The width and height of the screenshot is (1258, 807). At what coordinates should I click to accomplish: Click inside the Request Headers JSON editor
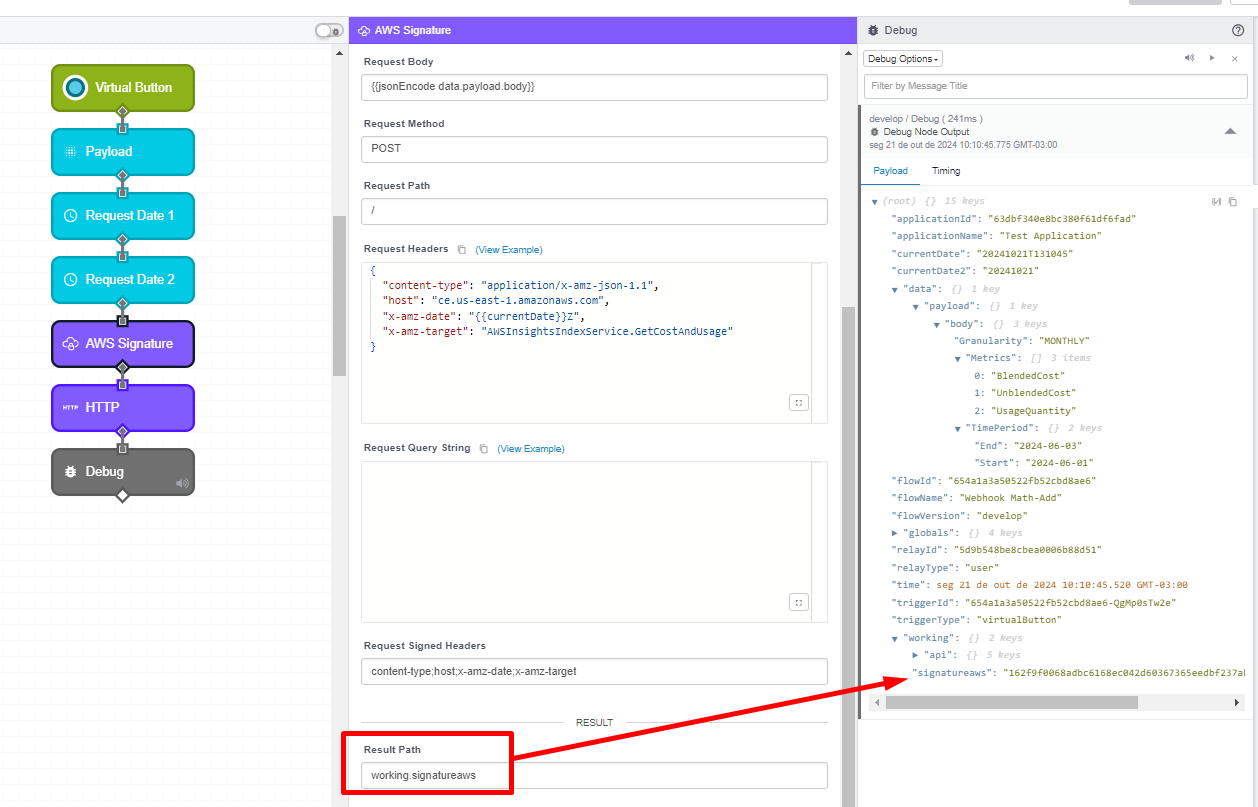tap(594, 343)
